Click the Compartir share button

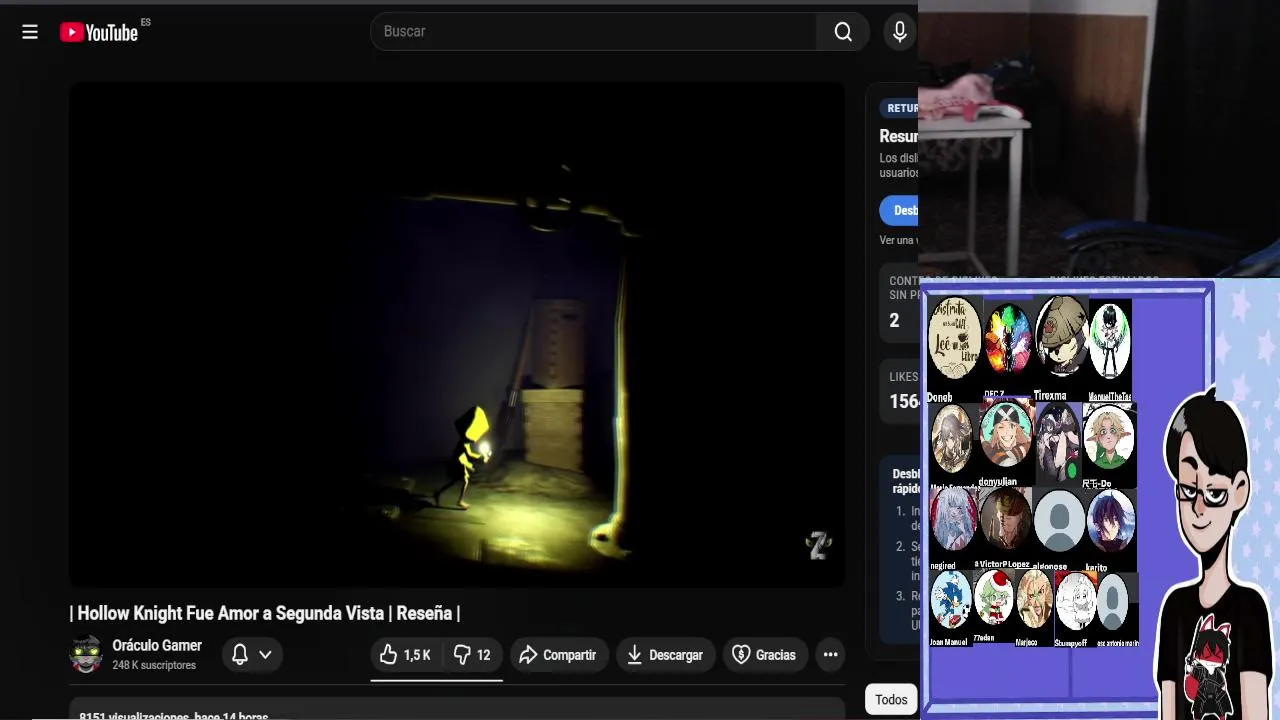[x=558, y=655]
